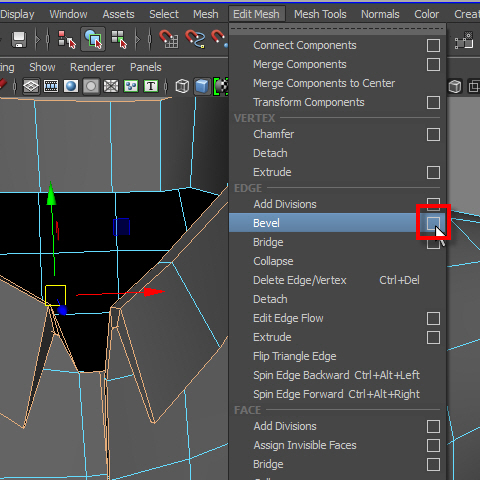Select the 'Select by hierarchy' mode icon
Image resolution: width=480 pixels, height=480 pixels.
(67, 40)
